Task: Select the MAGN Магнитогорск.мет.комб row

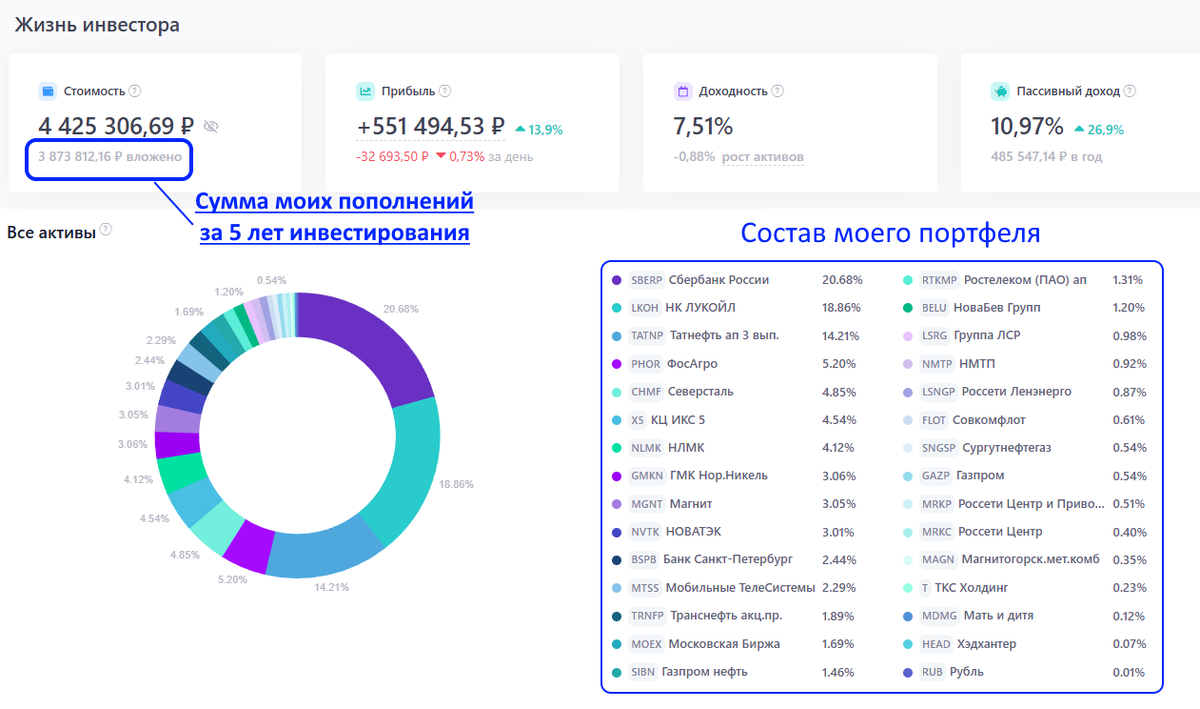Action: tap(1024, 560)
